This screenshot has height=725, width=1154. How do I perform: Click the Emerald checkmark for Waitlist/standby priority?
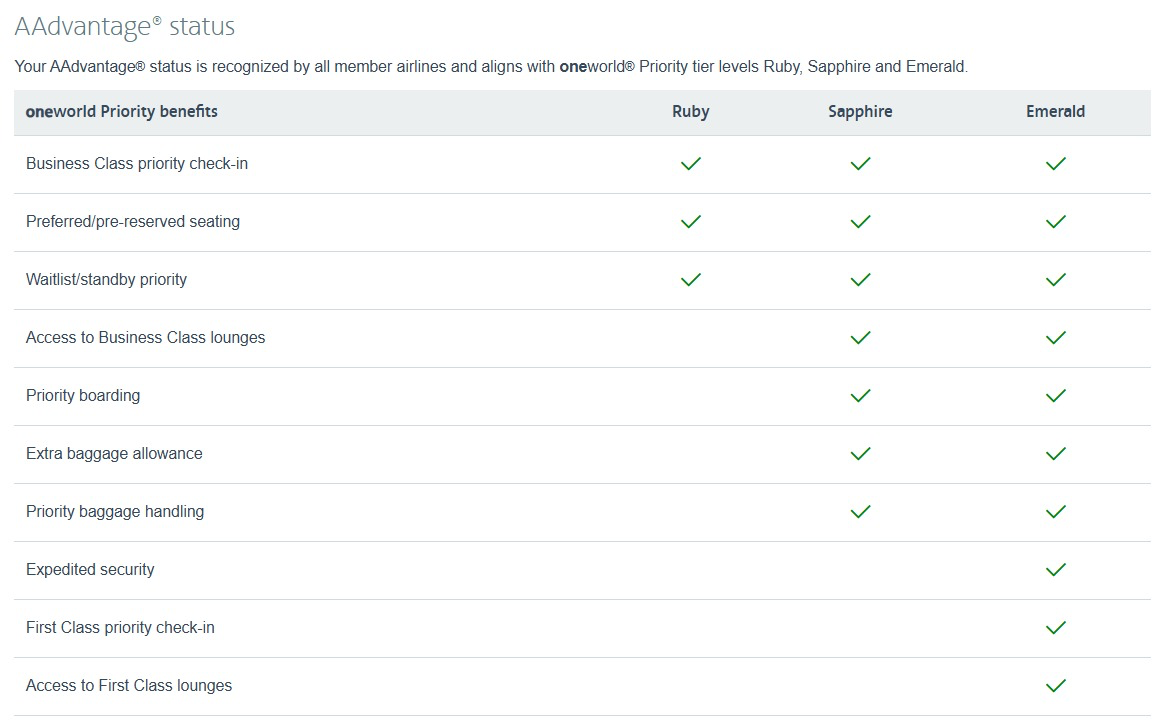pos(1055,280)
